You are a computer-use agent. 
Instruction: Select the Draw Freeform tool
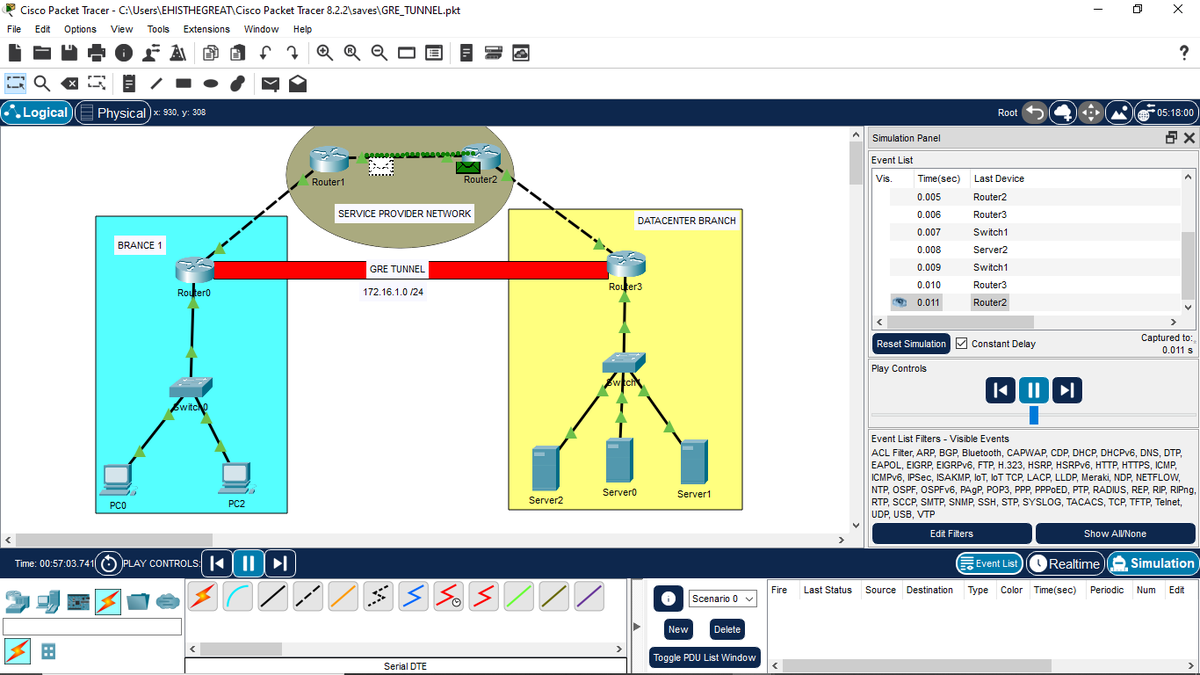(237, 83)
